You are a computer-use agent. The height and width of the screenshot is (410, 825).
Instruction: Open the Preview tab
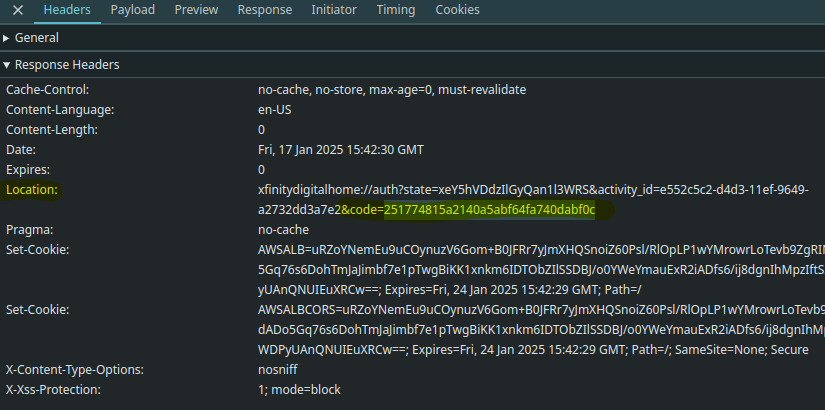[196, 10]
